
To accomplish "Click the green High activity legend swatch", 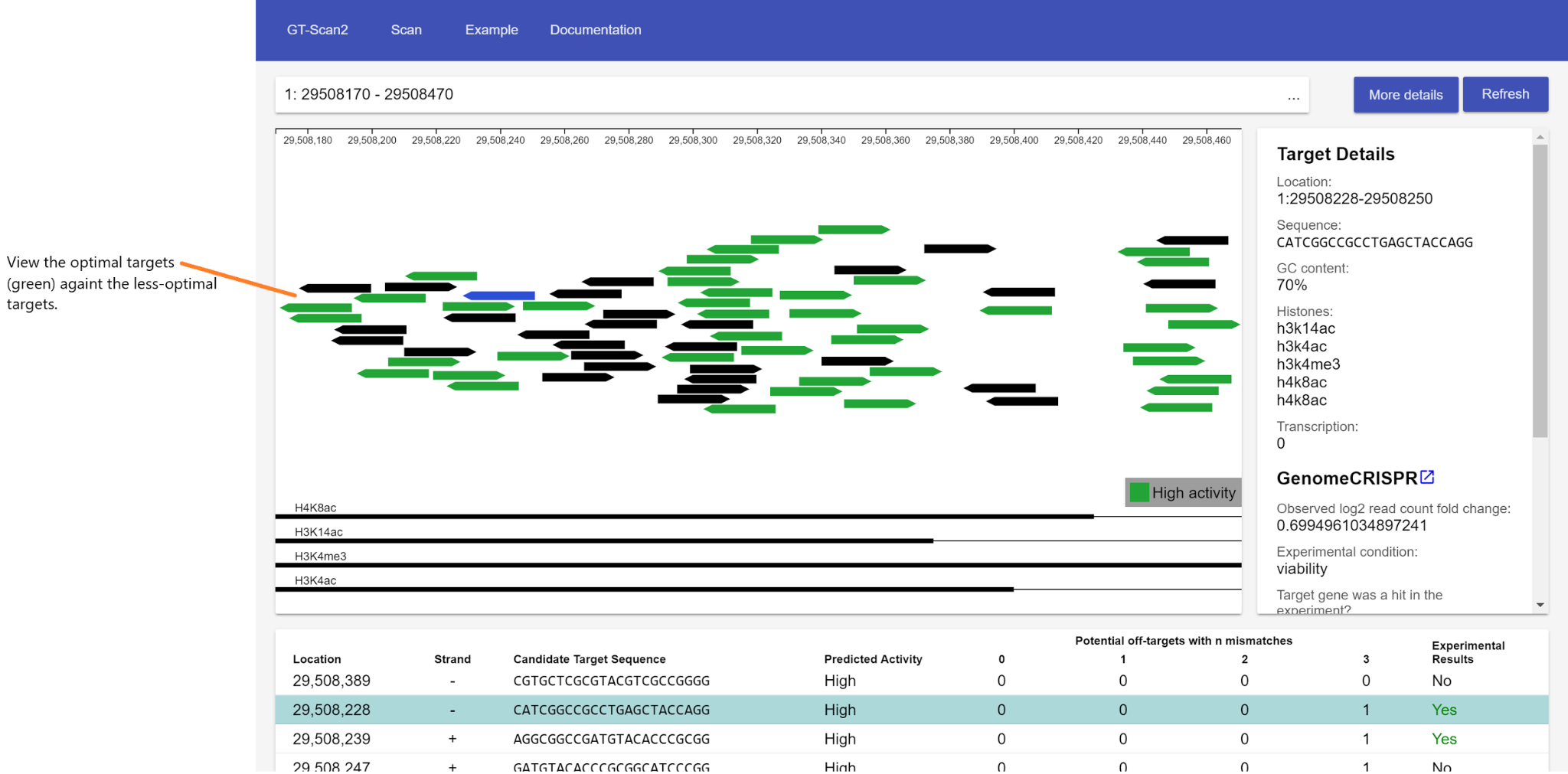I will coord(1139,493).
